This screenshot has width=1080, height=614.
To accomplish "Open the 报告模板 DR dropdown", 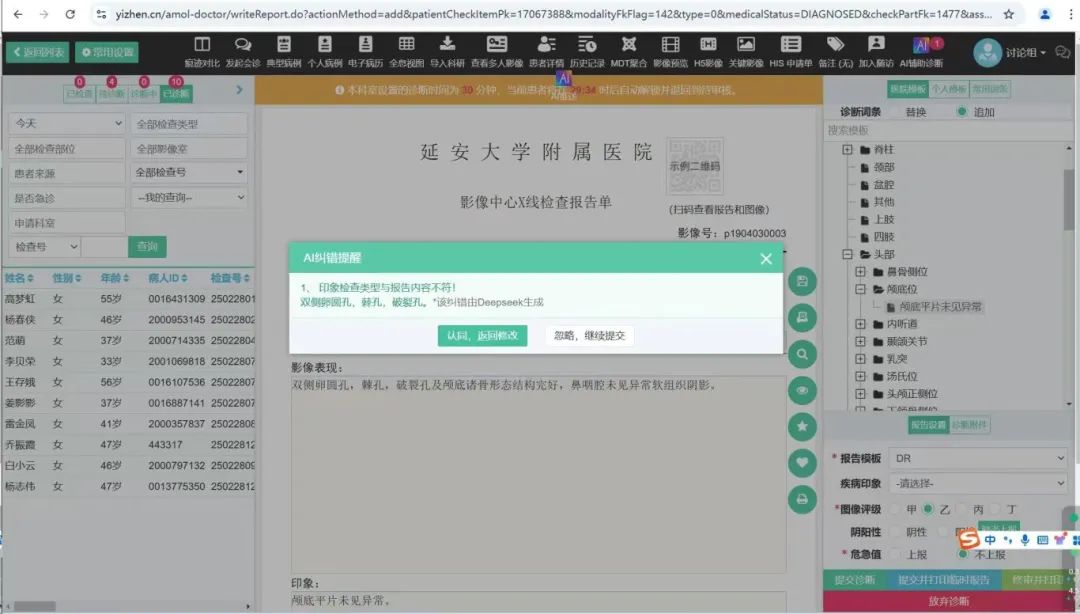I will click(x=978, y=458).
